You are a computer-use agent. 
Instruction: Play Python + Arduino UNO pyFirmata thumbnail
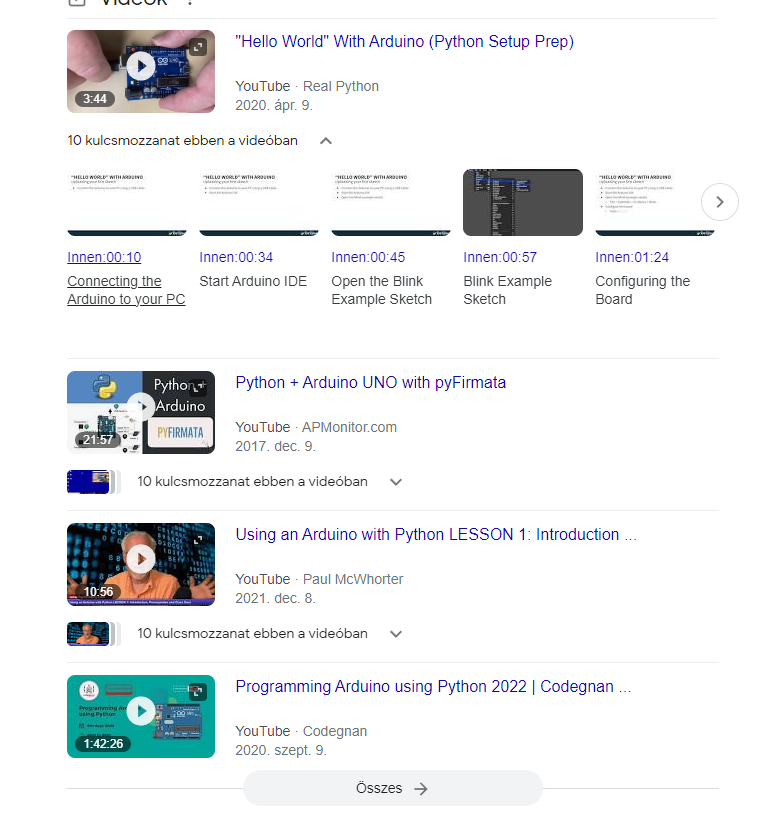[141, 412]
